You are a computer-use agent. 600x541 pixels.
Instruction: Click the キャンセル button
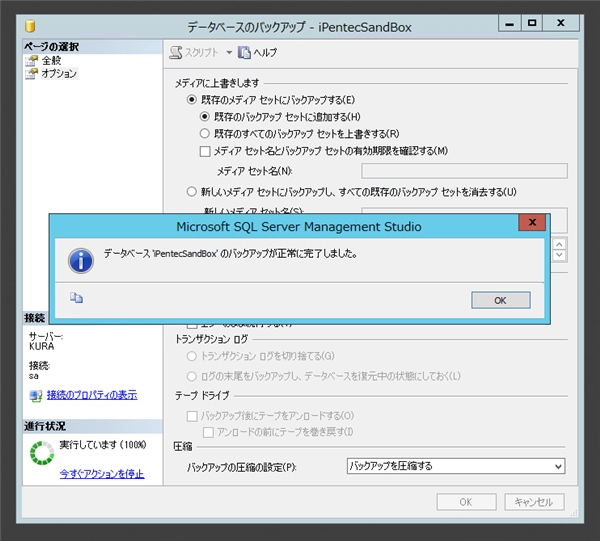(x=534, y=502)
